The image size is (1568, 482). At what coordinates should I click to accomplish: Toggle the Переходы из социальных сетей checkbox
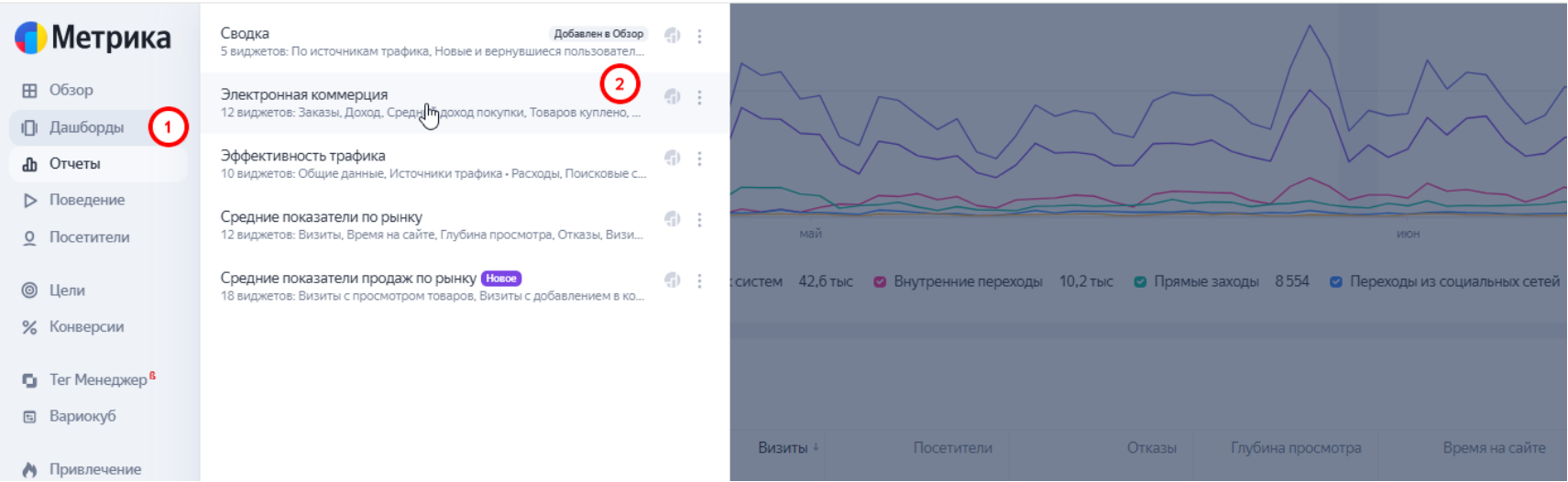tap(1336, 281)
